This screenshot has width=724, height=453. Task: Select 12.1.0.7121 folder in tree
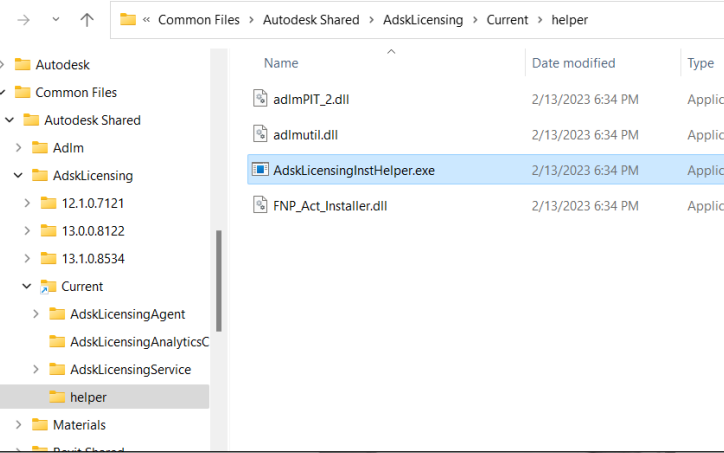pyautogui.click(x=93, y=203)
